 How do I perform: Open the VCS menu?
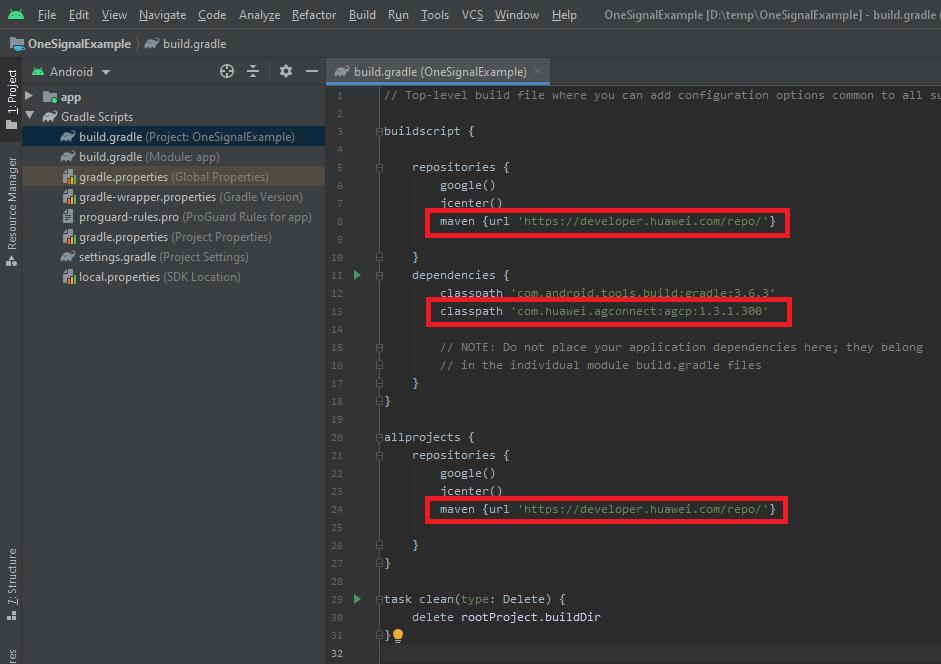[x=472, y=15]
